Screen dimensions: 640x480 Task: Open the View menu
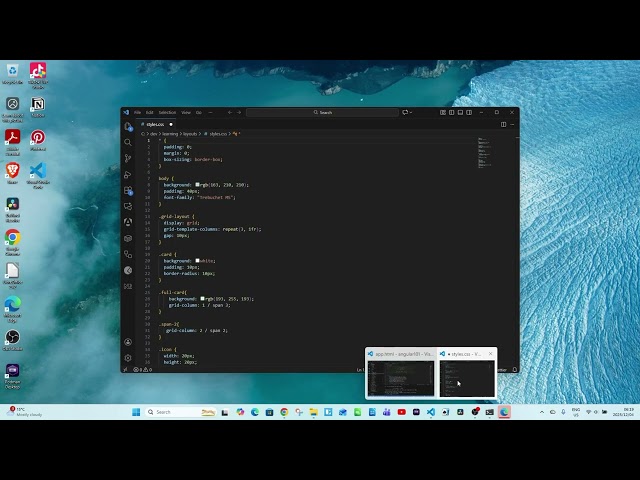click(x=186, y=112)
